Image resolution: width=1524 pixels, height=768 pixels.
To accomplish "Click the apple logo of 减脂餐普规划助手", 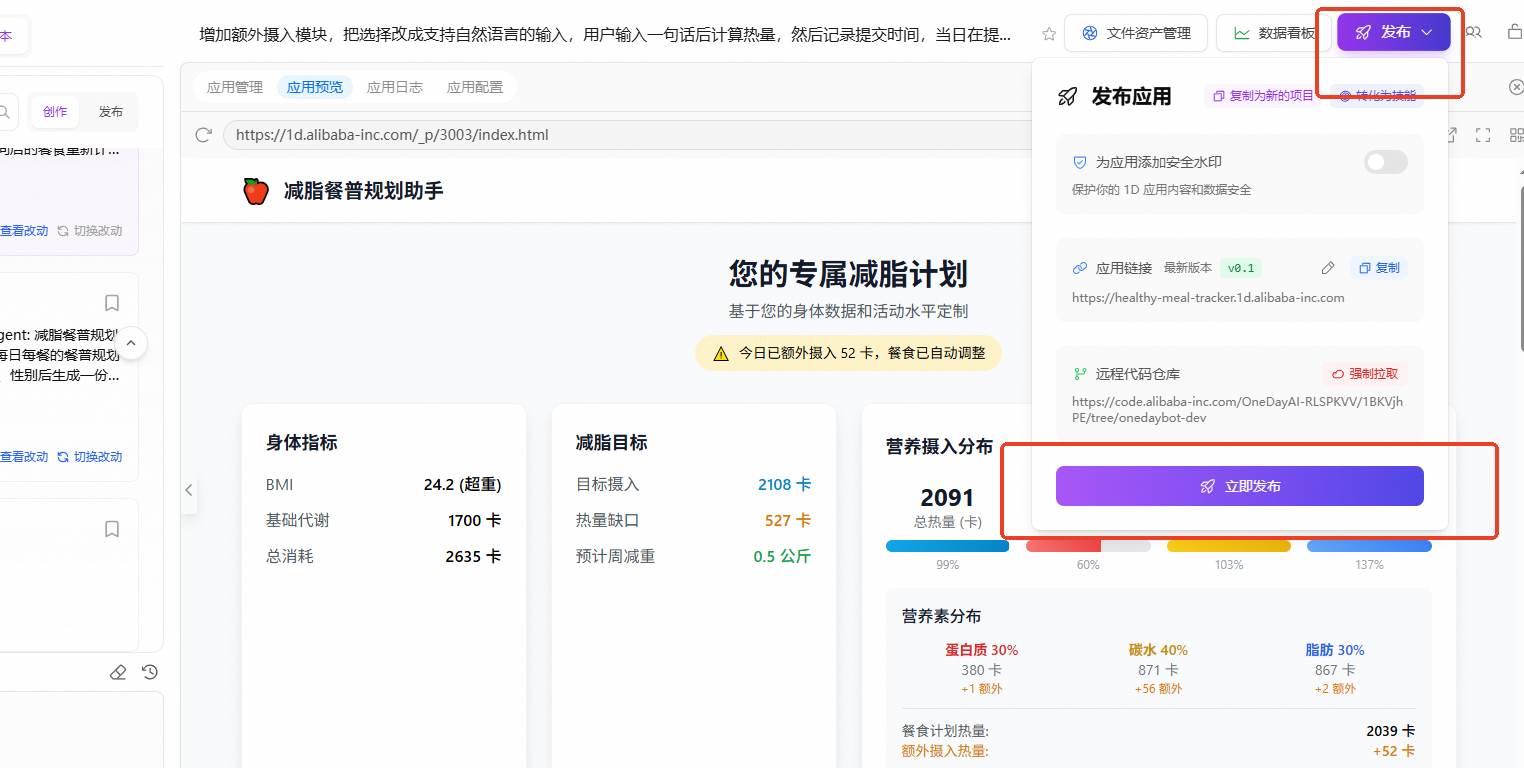I will pos(256,191).
